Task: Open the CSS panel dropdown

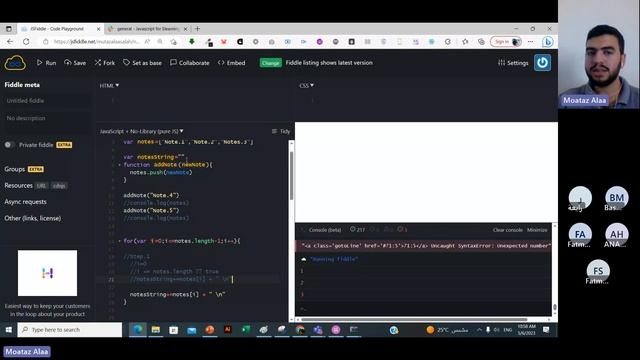Action: coord(307,85)
